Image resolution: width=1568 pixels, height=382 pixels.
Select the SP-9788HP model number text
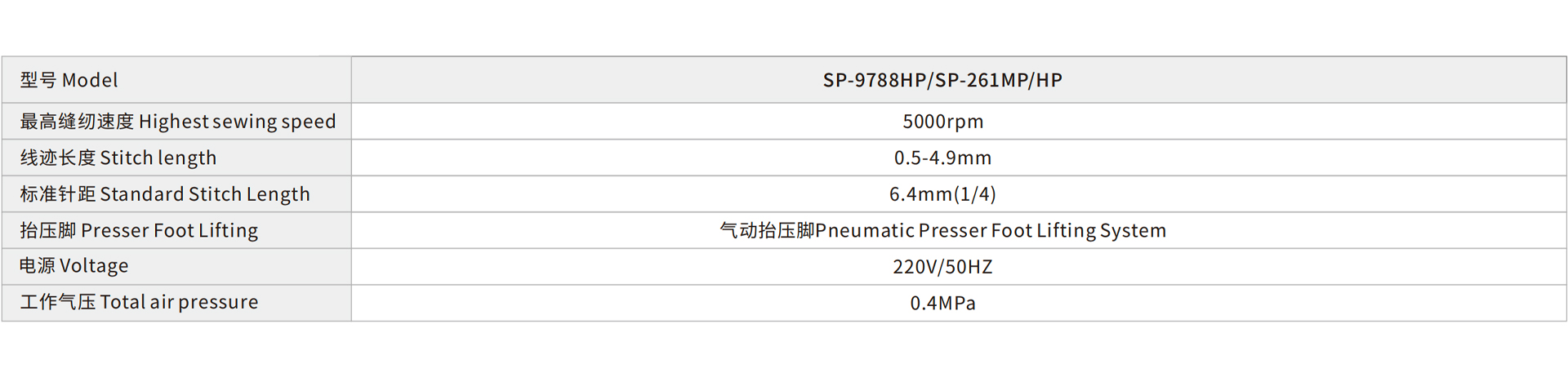click(x=875, y=80)
